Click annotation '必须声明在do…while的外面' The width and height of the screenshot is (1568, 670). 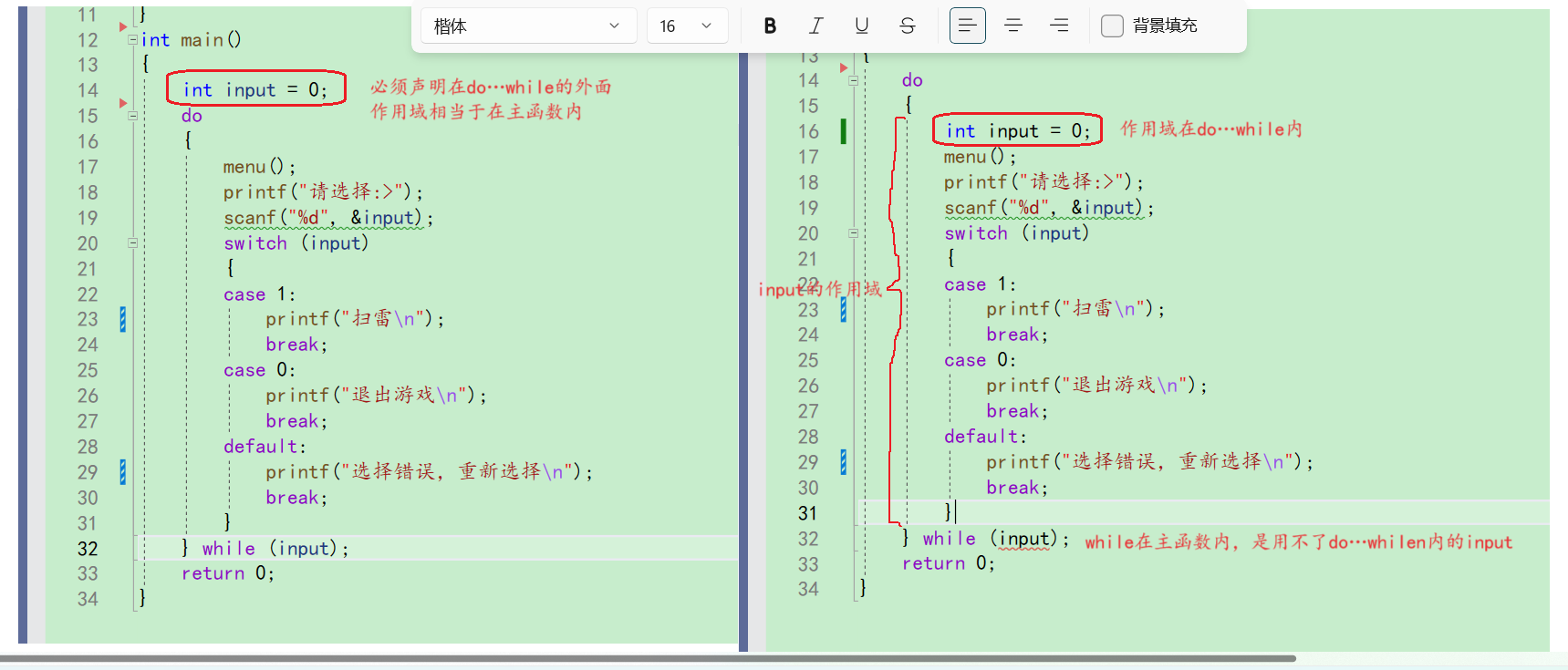pyautogui.click(x=491, y=87)
